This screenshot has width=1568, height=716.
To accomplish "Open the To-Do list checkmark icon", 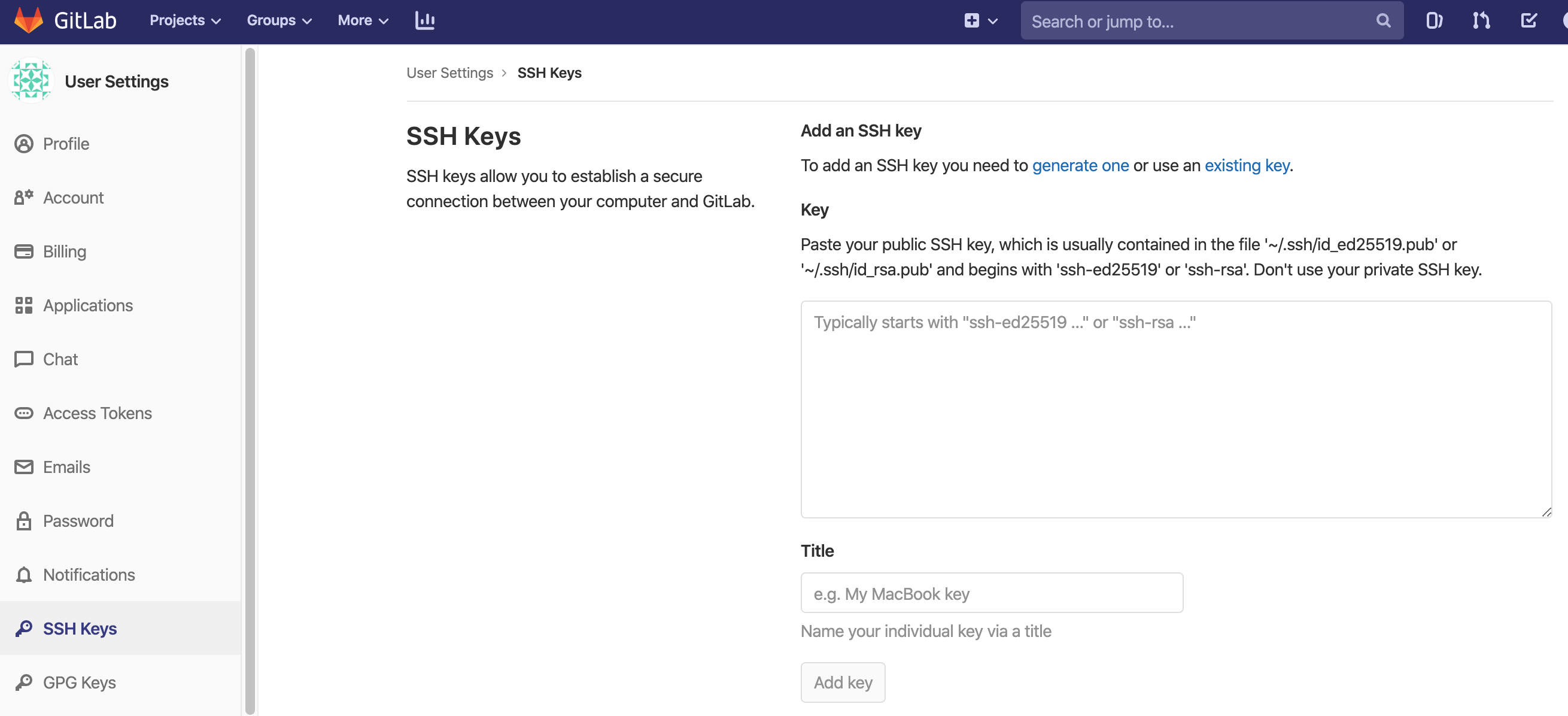I will [1529, 21].
